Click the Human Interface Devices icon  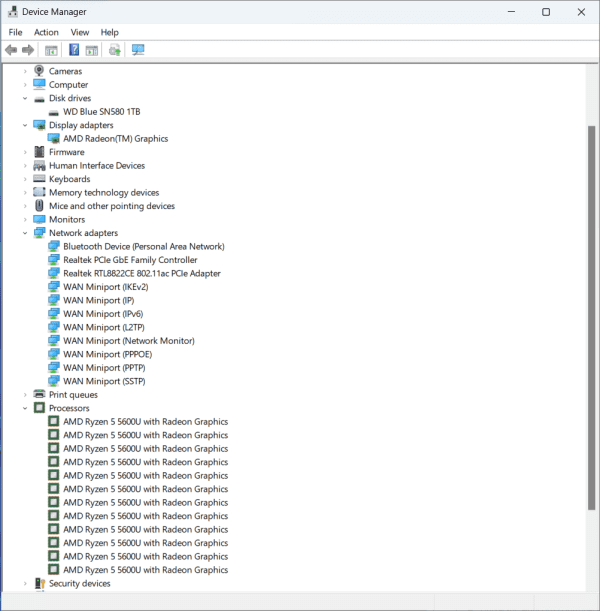coord(39,166)
